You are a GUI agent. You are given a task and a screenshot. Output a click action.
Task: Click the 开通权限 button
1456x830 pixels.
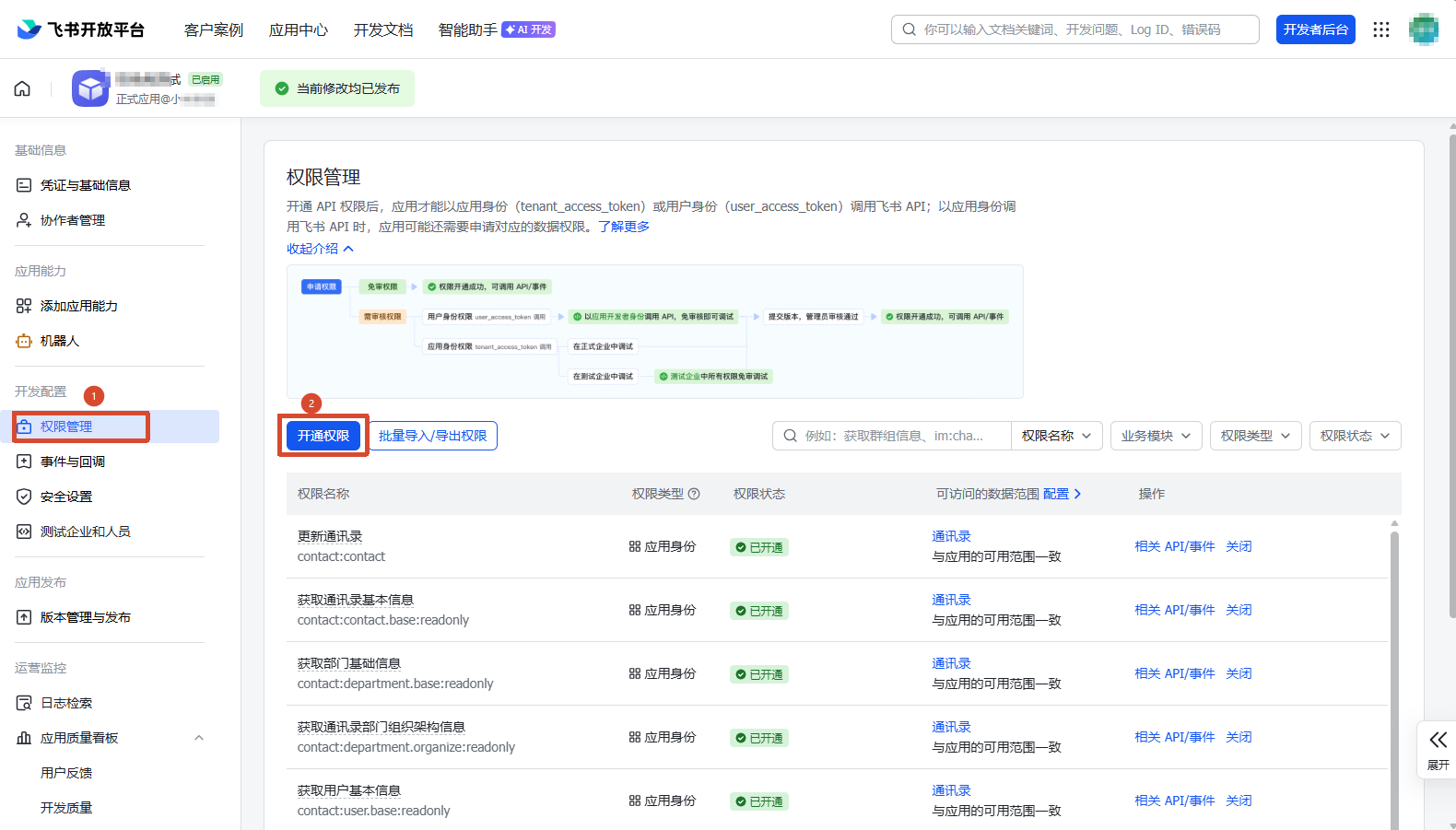(323, 436)
